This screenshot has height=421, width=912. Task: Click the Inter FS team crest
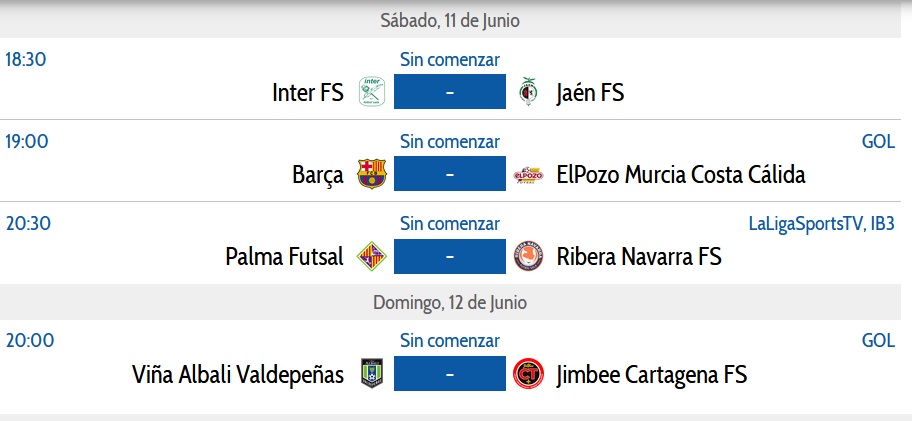372,93
